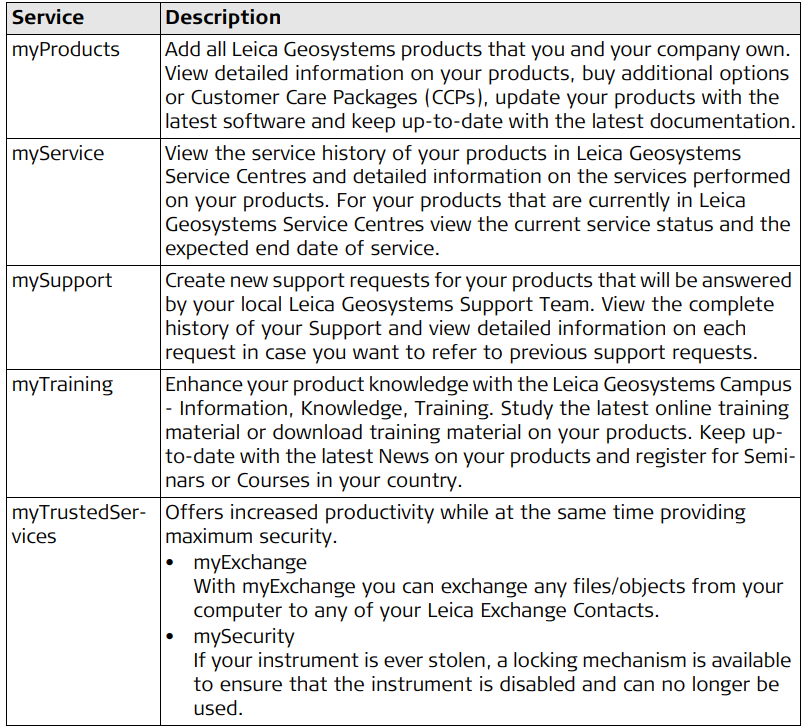Select the myTrustedServices service name
Screen dimensions: 808x726
click(x=77, y=524)
